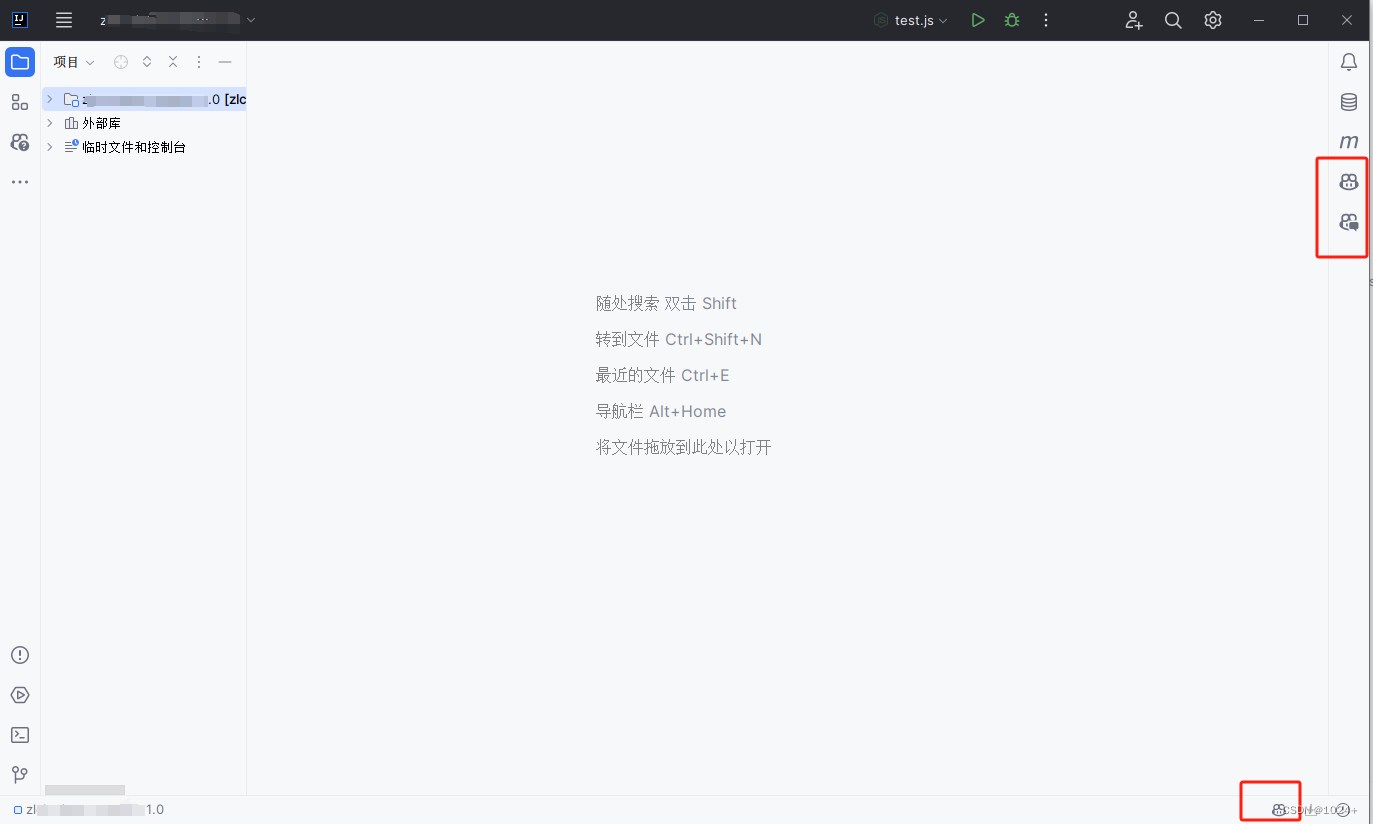Select opened file locate target icon
Viewport: 1373px width, 824px height.
(121, 62)
